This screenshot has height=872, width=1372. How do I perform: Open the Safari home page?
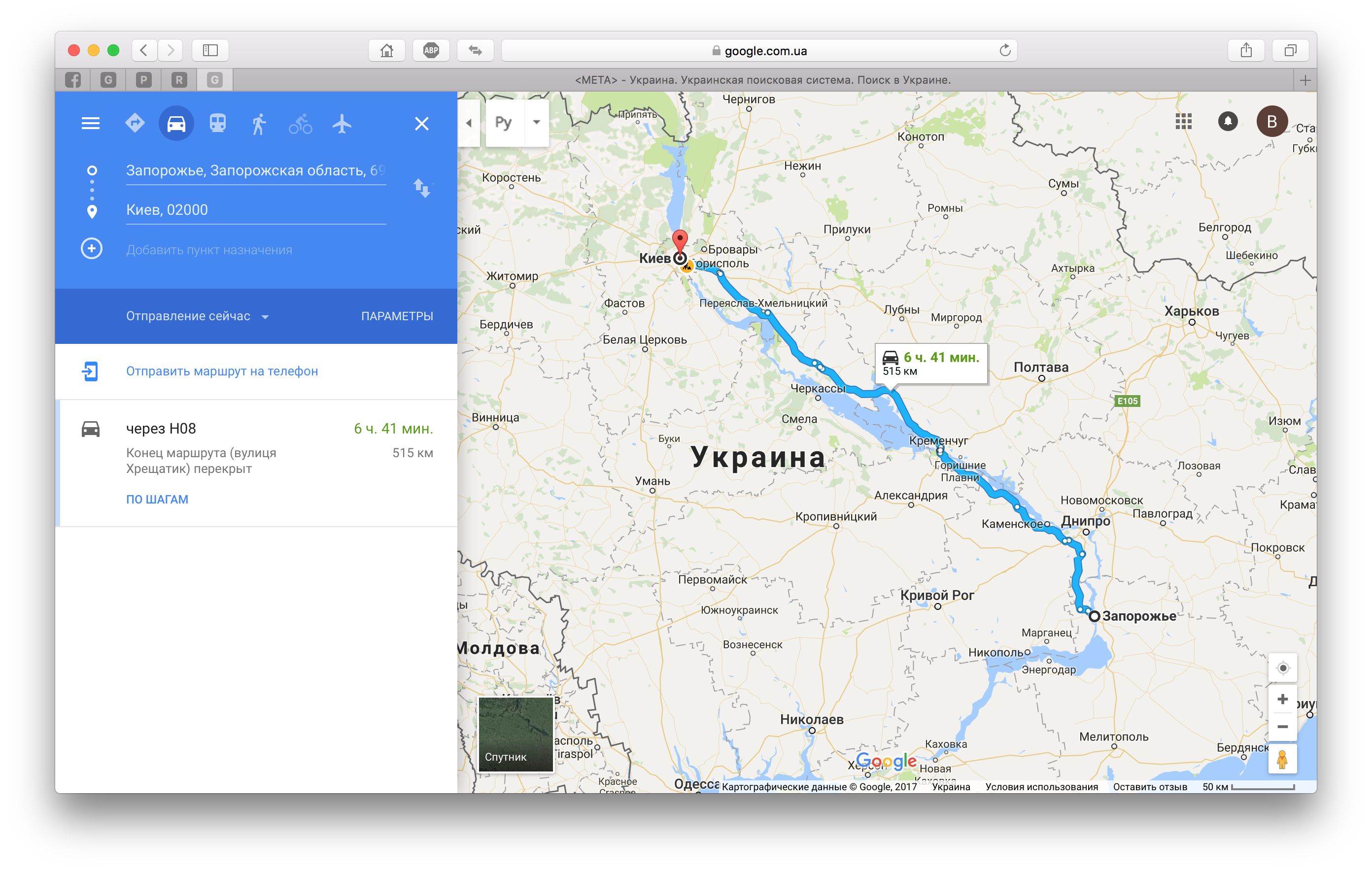pyautogui.click(x=387, y=50)
